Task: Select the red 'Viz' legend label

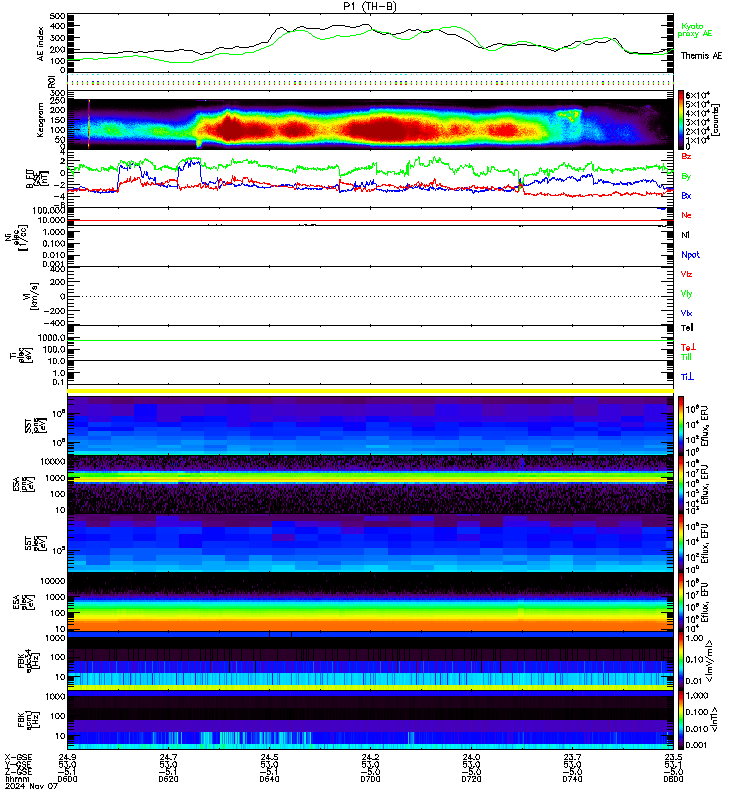Action: (686, 274)
